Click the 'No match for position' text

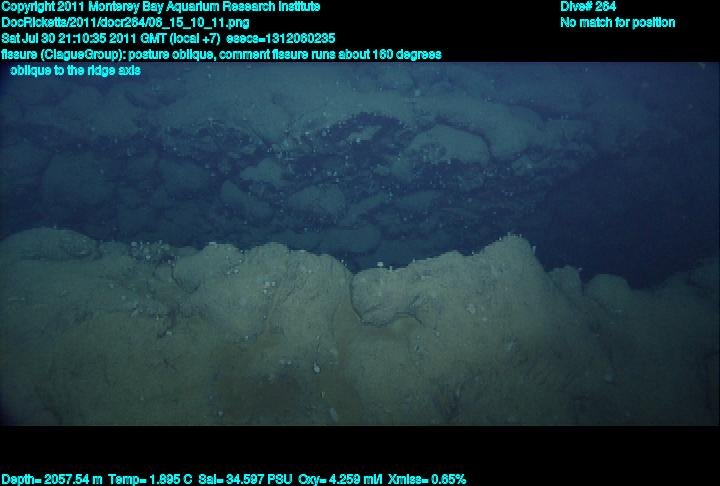[x=618, y=23]
